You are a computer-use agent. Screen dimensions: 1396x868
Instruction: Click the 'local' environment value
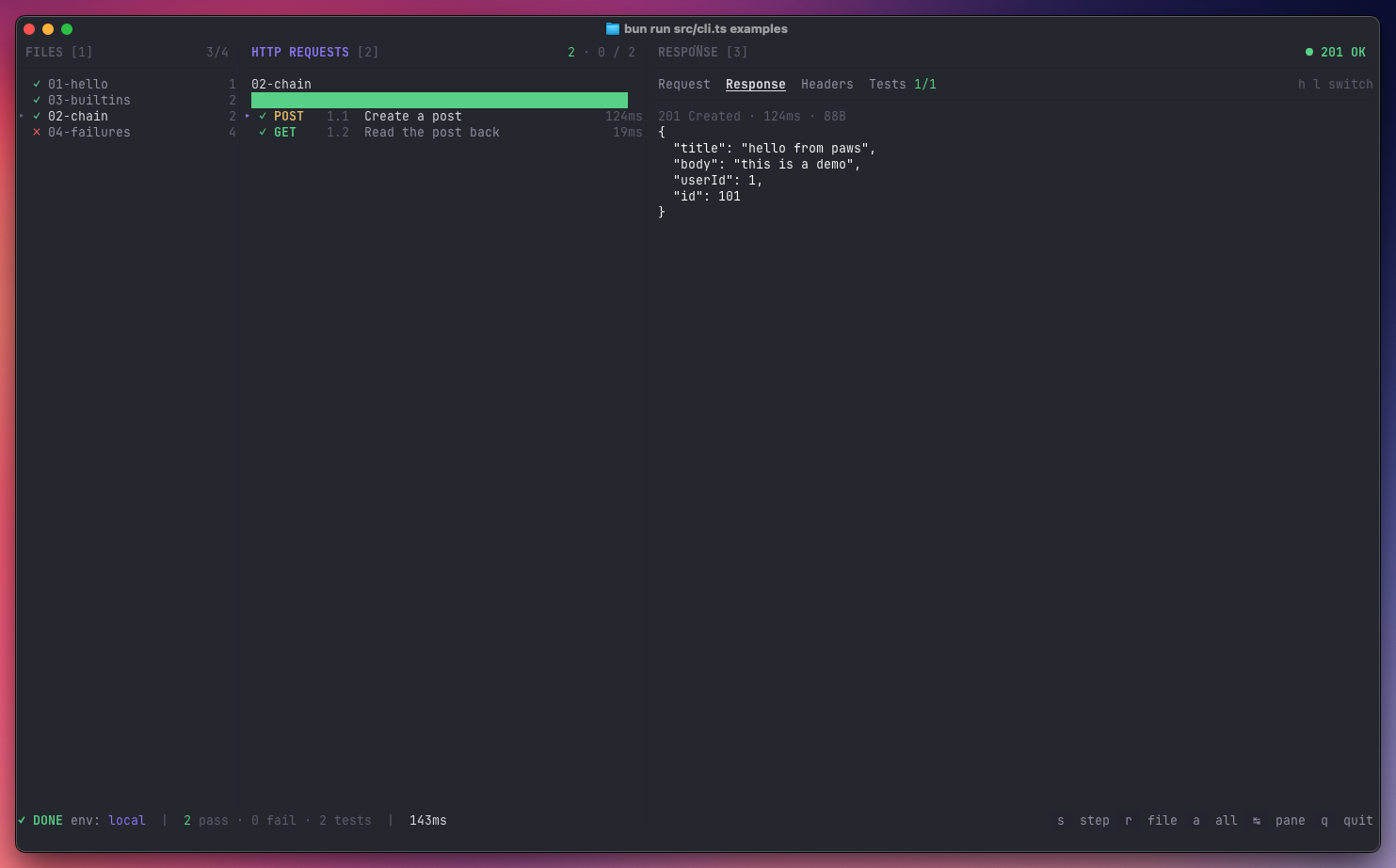(x=127, y=821)
